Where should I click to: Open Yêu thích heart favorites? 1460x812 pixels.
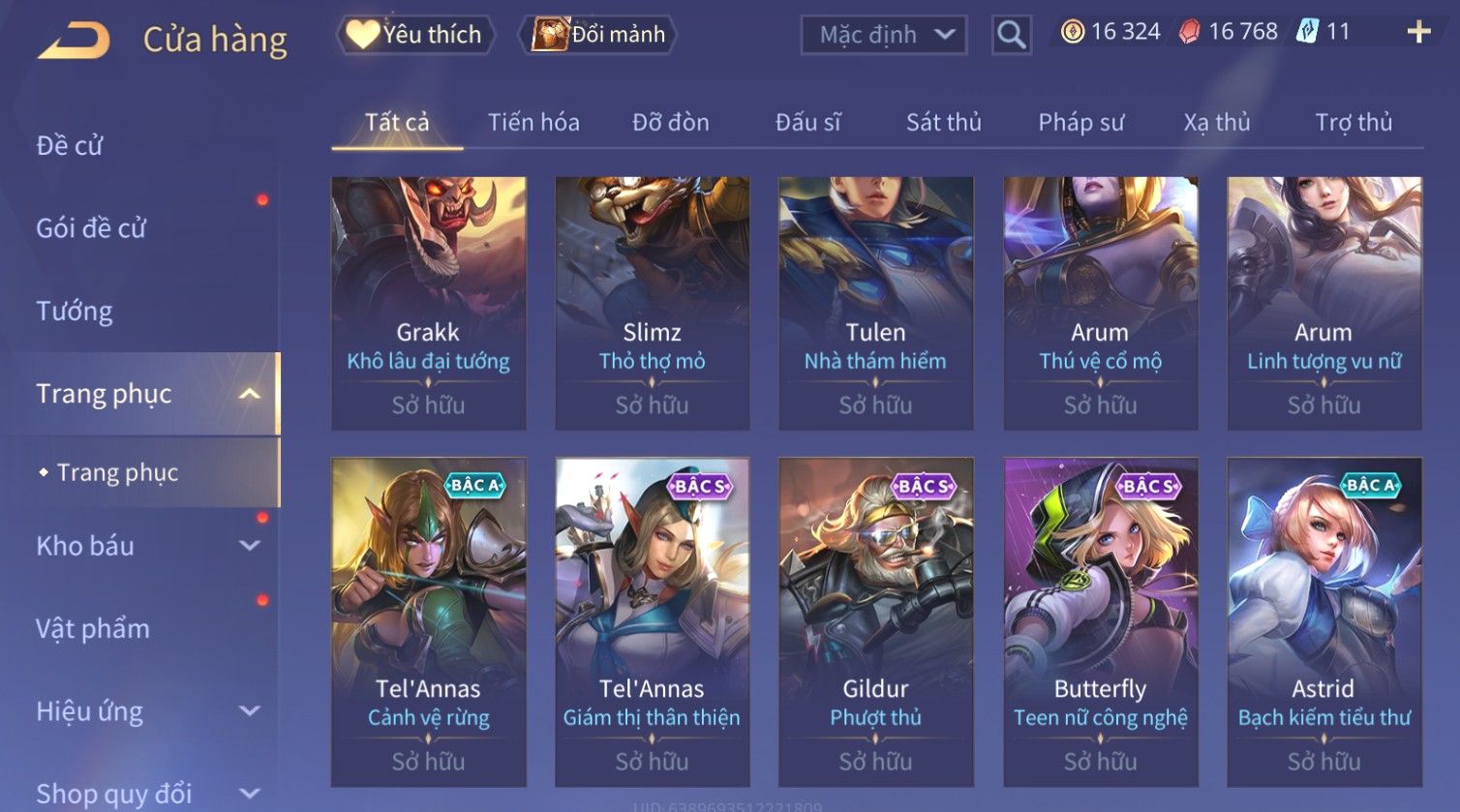[x=415, y=35]
